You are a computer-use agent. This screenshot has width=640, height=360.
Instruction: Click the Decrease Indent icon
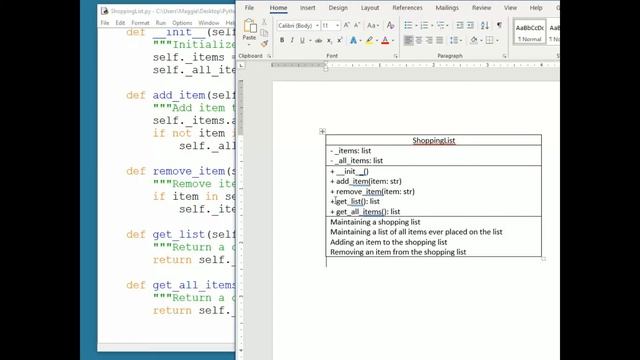pyautogui.click(x=460, y=25)
